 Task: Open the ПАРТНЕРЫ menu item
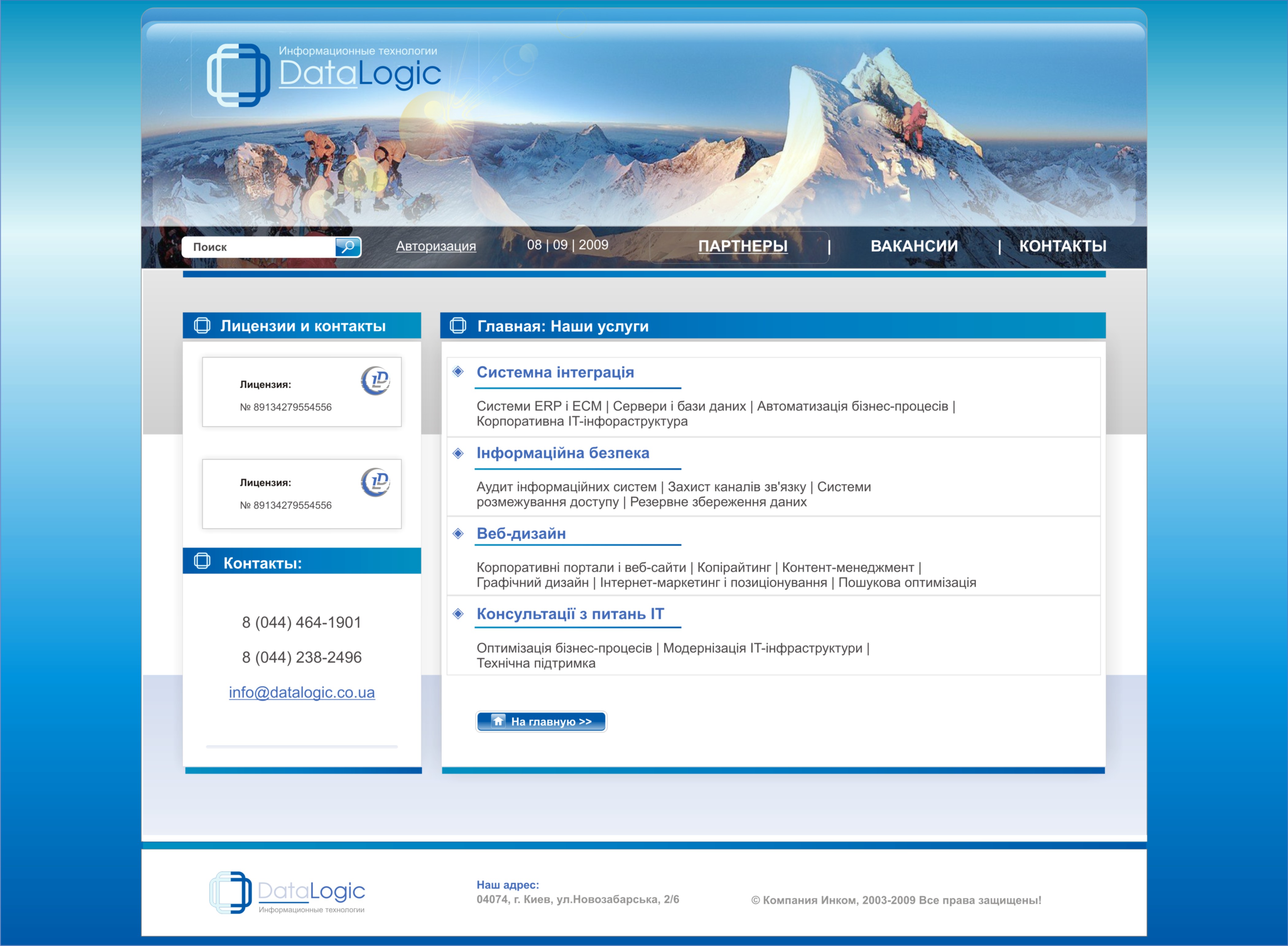pos(743,246)
